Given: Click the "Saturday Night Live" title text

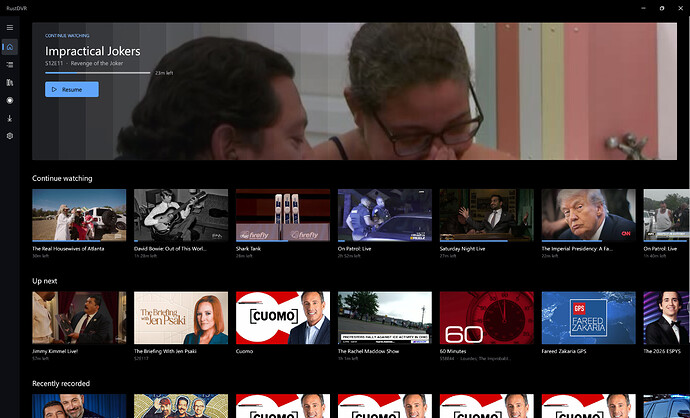Looking at the screenshot, I should tap(462, 249).
